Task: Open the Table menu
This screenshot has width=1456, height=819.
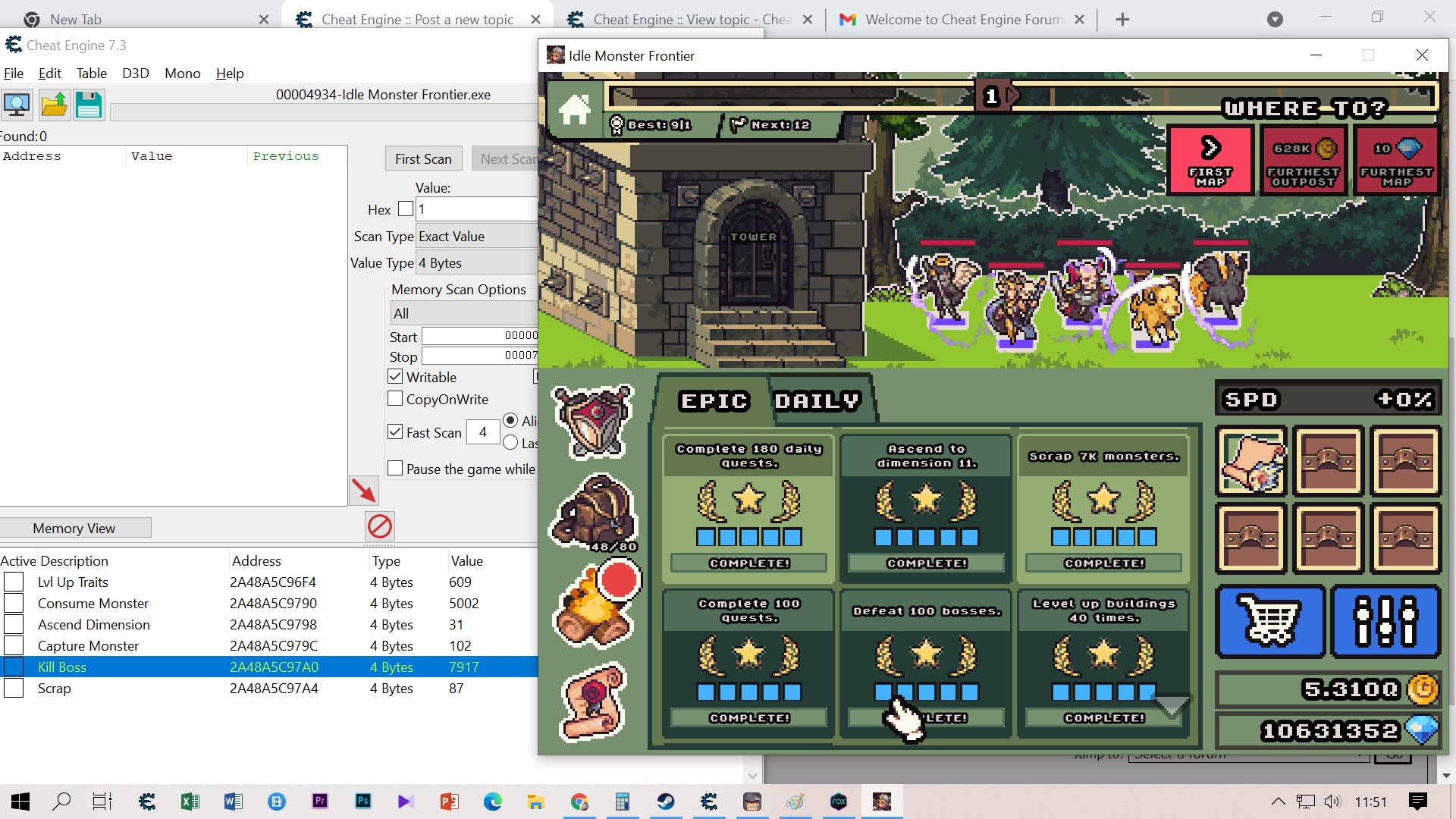Action: [91, 74]
